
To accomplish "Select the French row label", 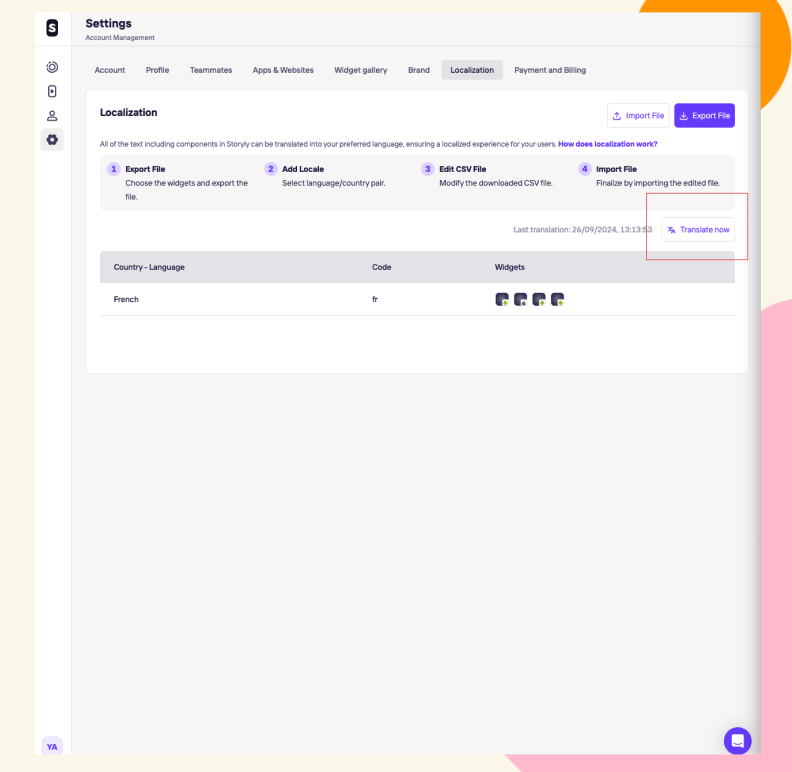I will tap(126, 299).
